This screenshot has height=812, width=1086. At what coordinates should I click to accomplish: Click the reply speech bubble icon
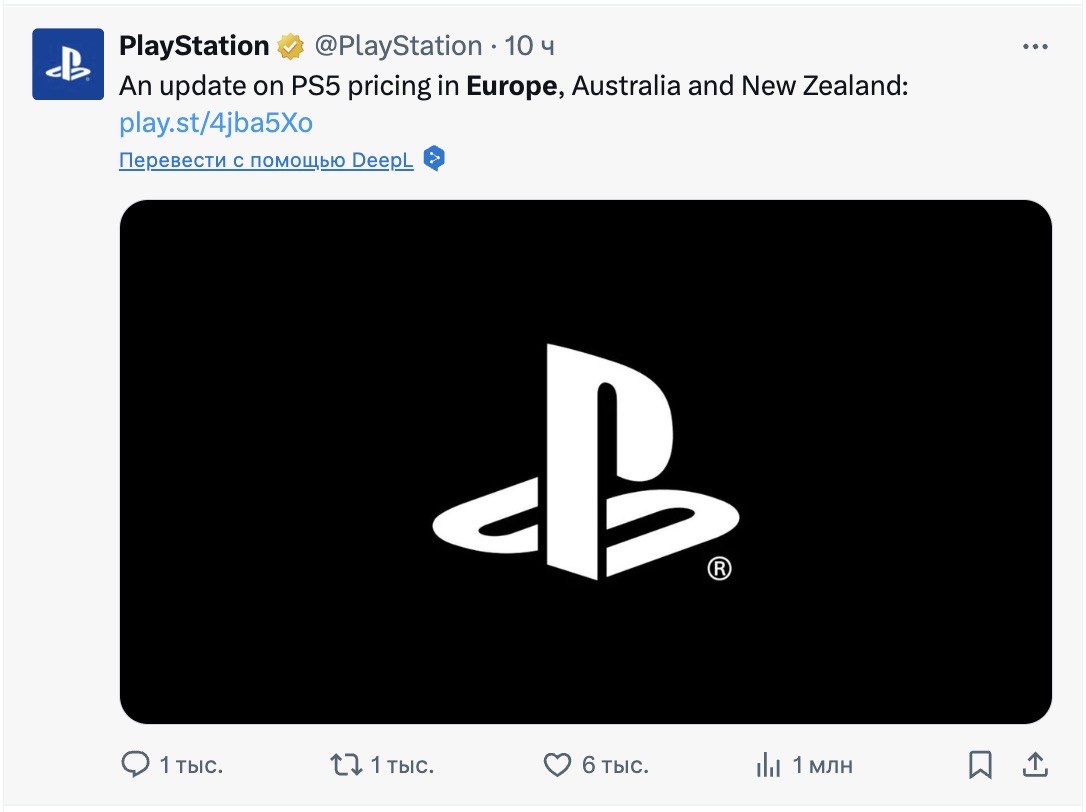[x=135, y=764]
